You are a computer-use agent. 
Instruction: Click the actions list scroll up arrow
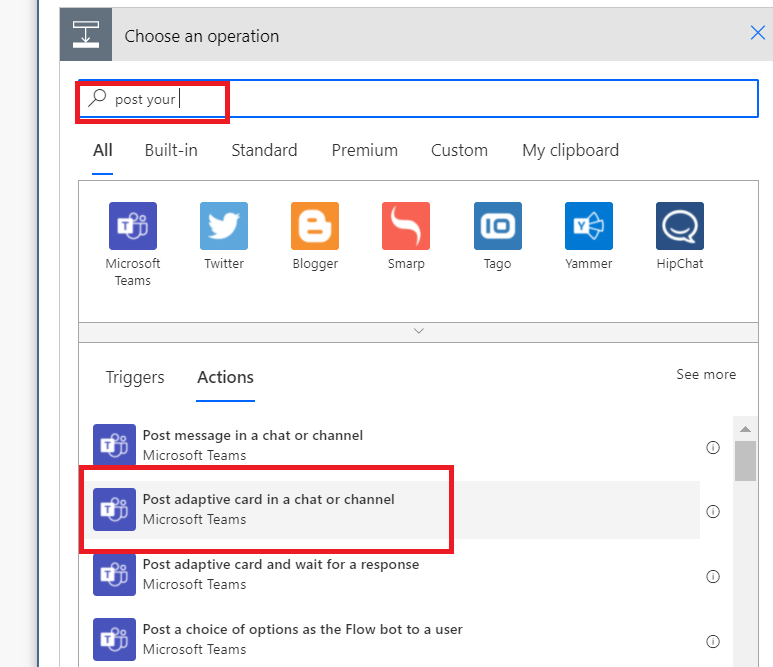coord(745,429)
